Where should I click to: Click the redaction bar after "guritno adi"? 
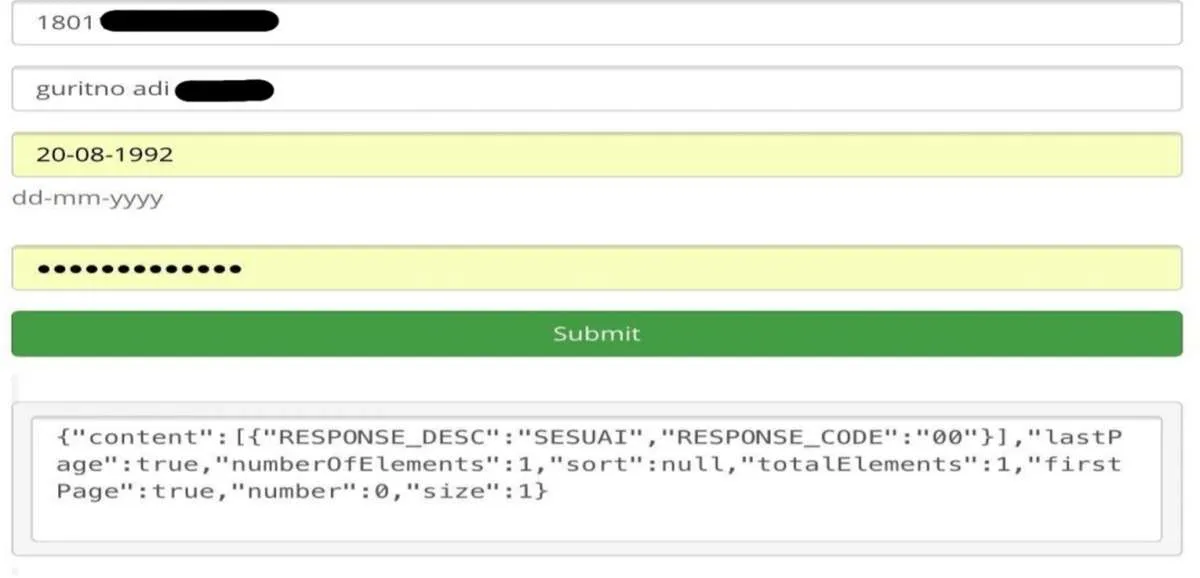[x=224, y=90]
